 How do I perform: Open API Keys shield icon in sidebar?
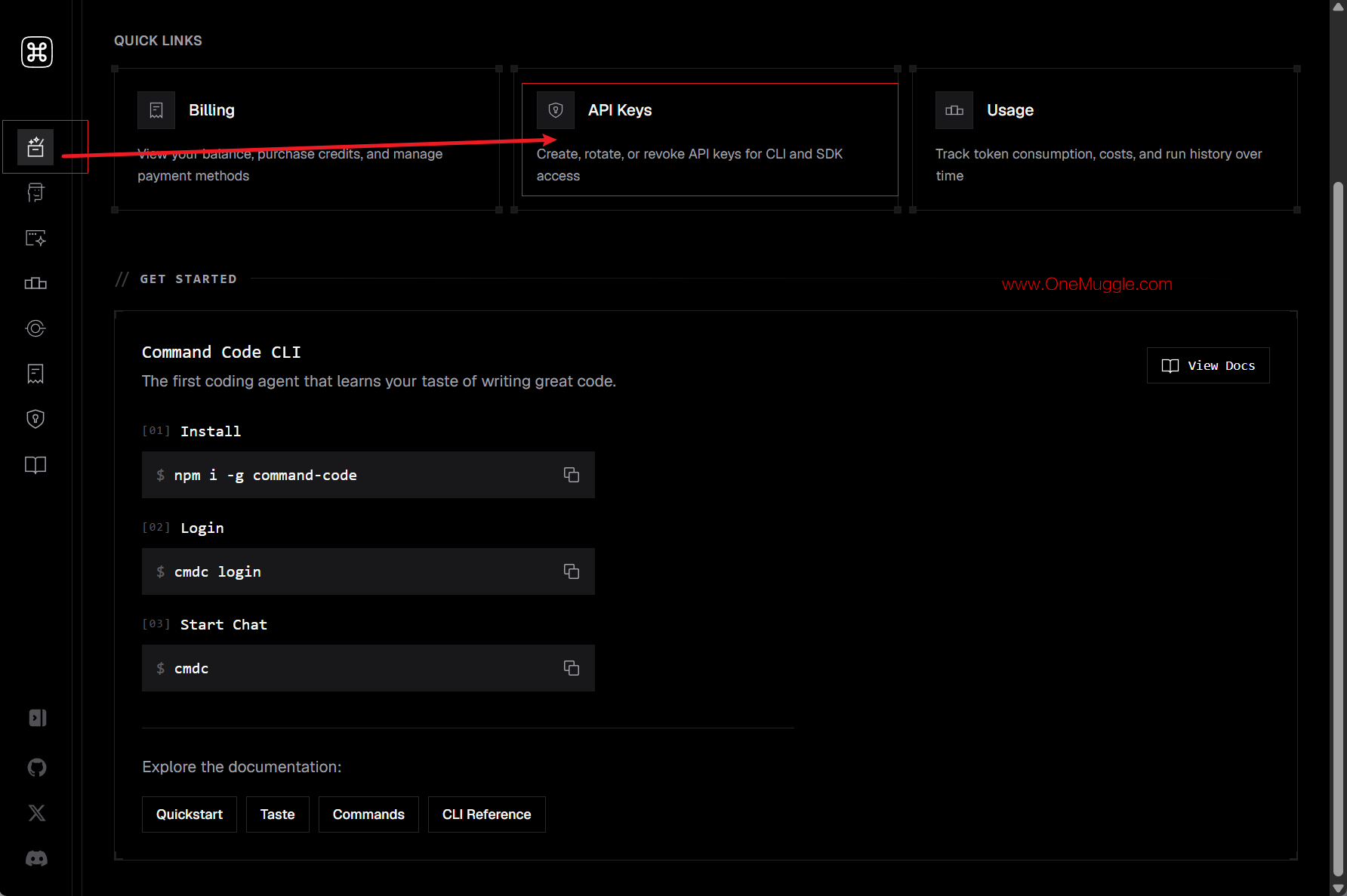pos(35,419)
